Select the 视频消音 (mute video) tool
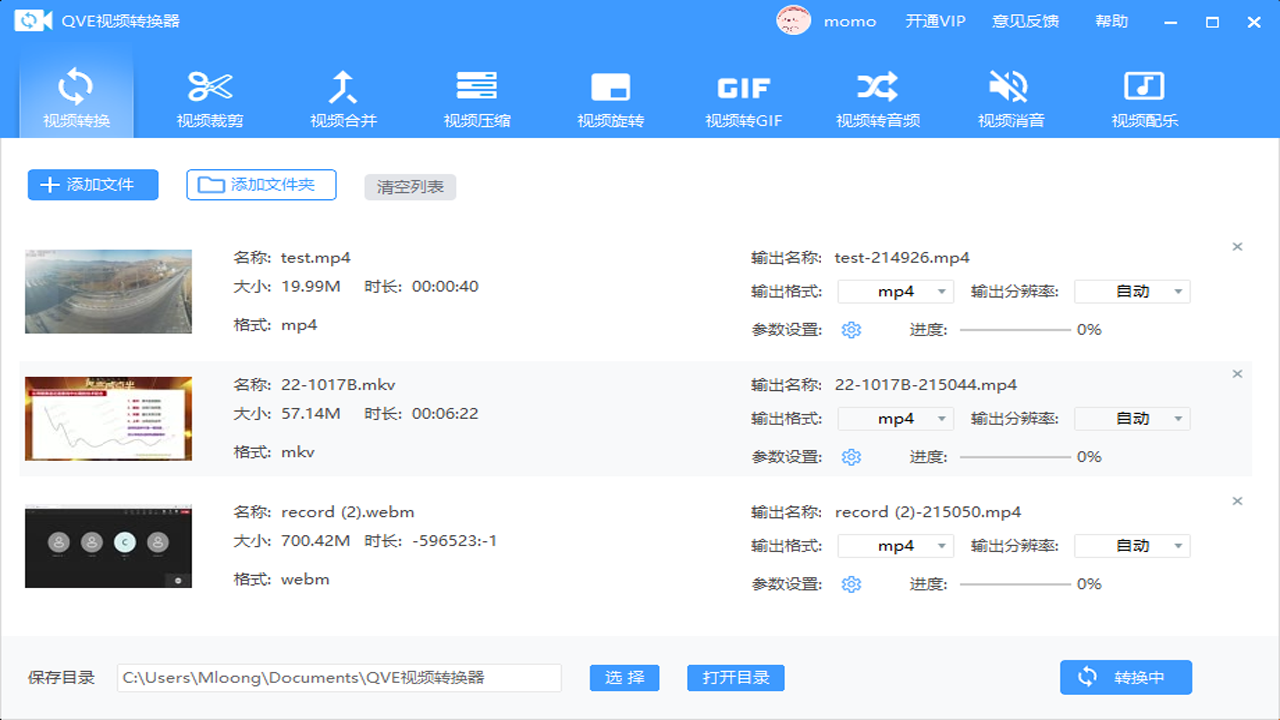Viewport: 1280px width, 720px height. (x=1010, y=95)
